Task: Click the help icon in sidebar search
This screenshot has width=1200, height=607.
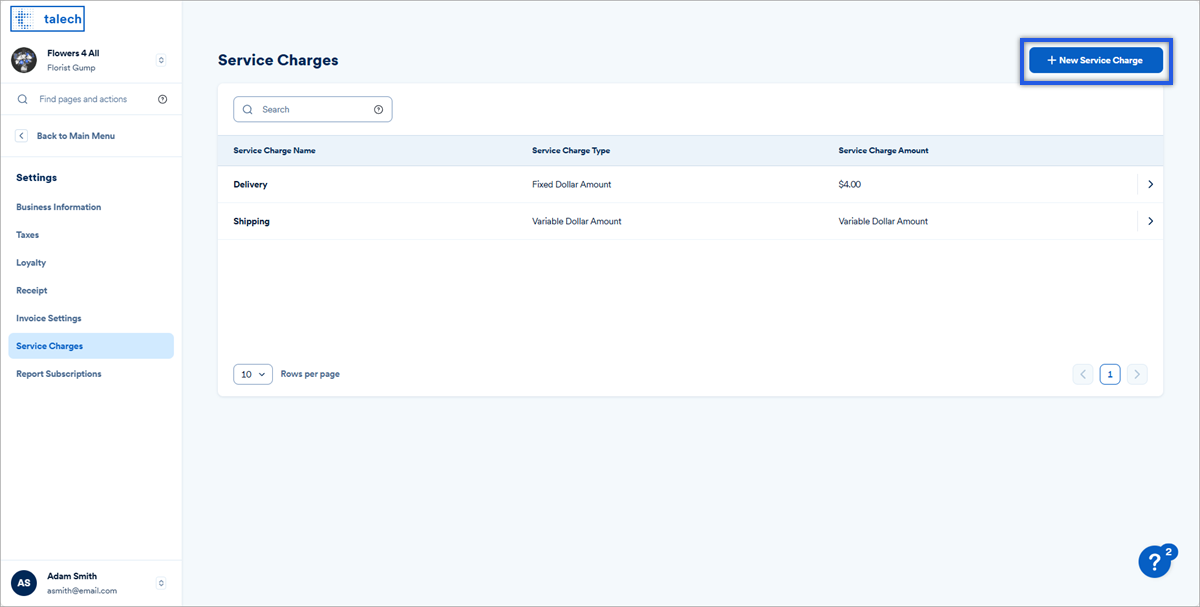Action: pos(163,99)
